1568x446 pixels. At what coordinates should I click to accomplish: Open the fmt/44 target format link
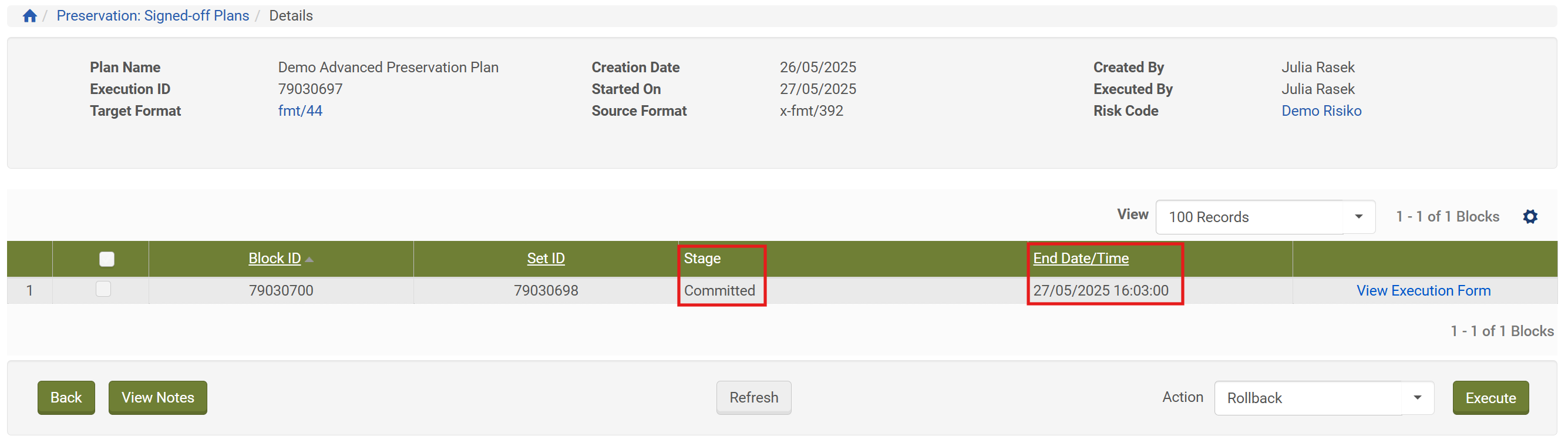300,111
